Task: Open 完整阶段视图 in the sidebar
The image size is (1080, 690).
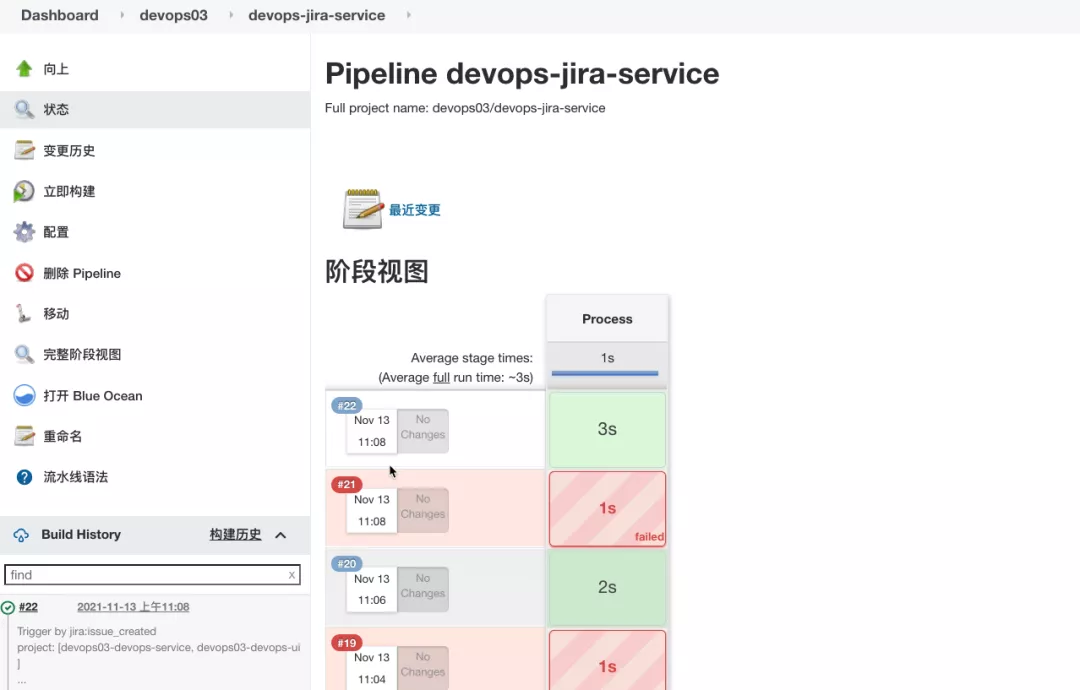Action: tap(82, 355)
